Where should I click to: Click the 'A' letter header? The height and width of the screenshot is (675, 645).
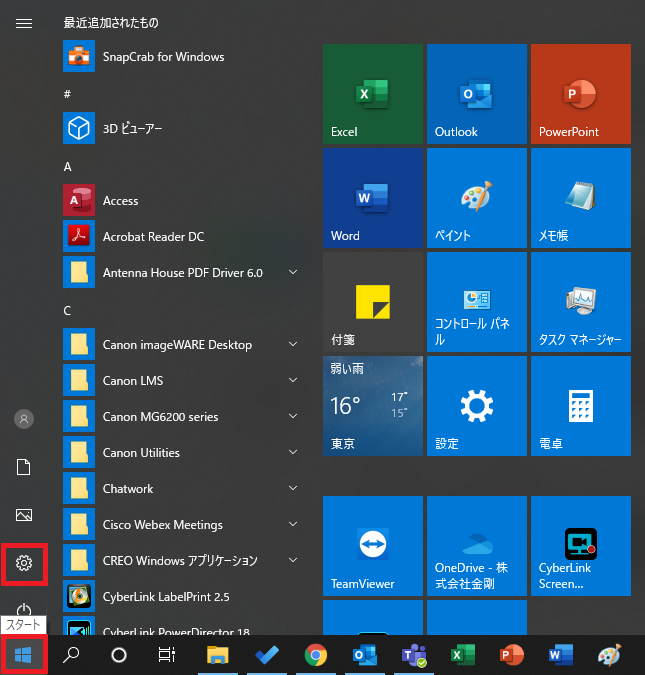coord(68,167)
